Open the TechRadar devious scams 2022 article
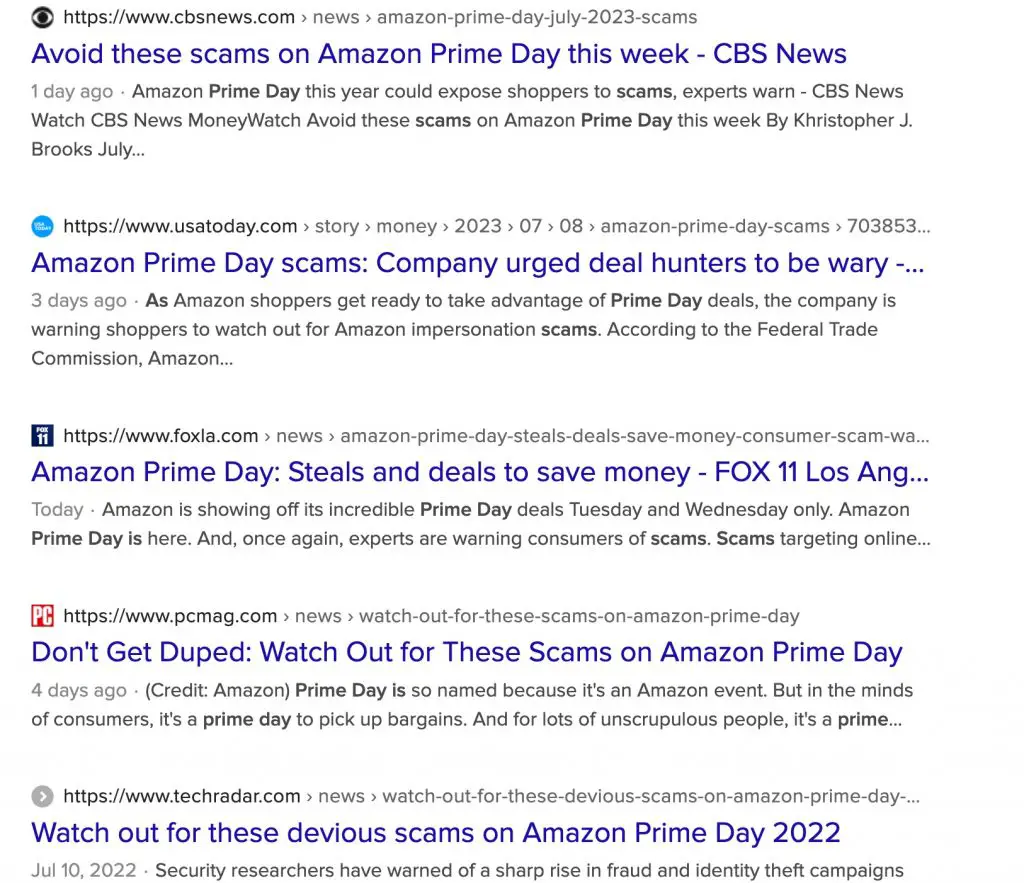Screen dimensions: 1024x883 [436, 831]
